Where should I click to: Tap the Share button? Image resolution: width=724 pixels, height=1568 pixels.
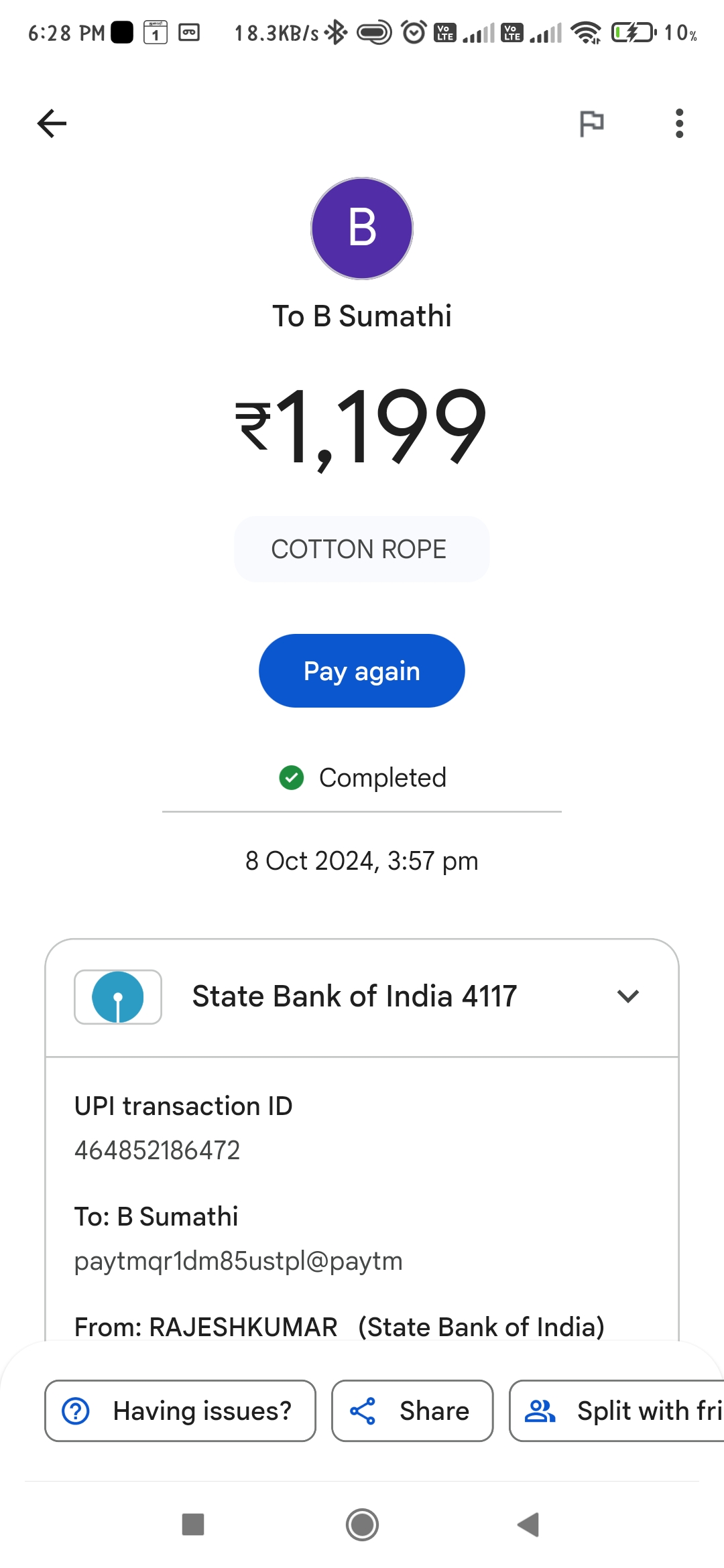412,1411
